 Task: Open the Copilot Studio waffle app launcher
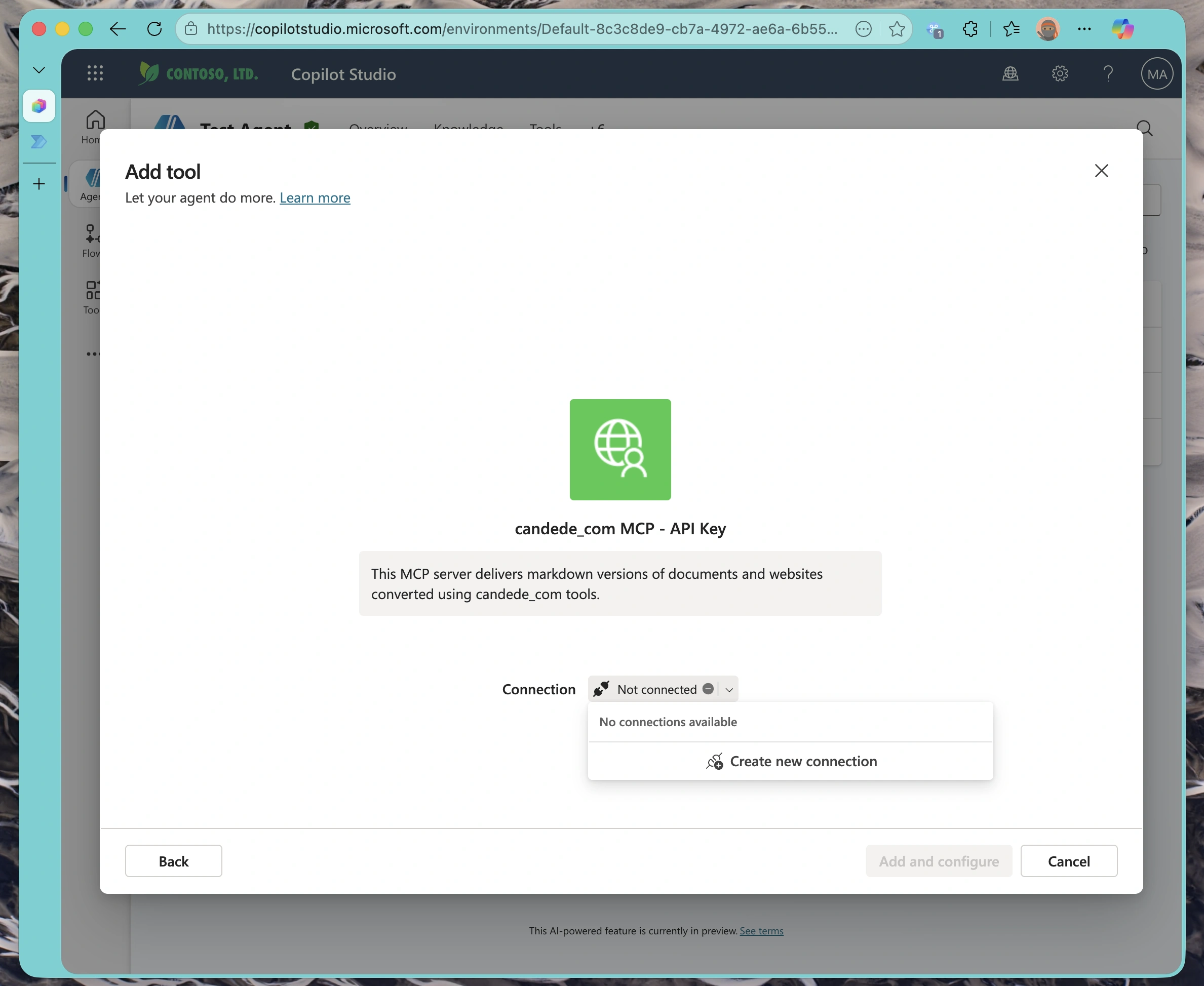point(95,73)
